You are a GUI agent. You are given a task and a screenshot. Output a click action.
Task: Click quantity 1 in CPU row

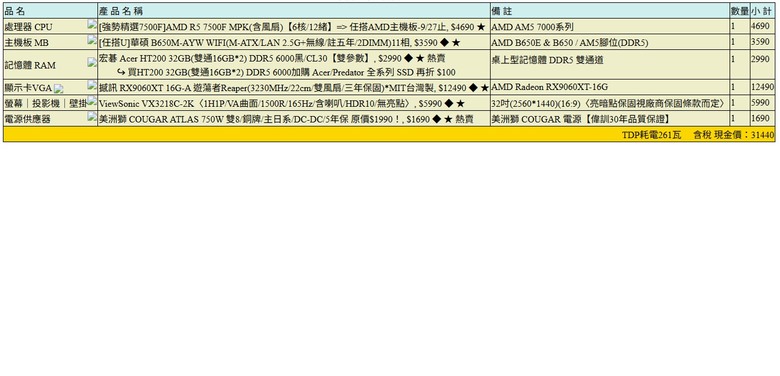733,27
